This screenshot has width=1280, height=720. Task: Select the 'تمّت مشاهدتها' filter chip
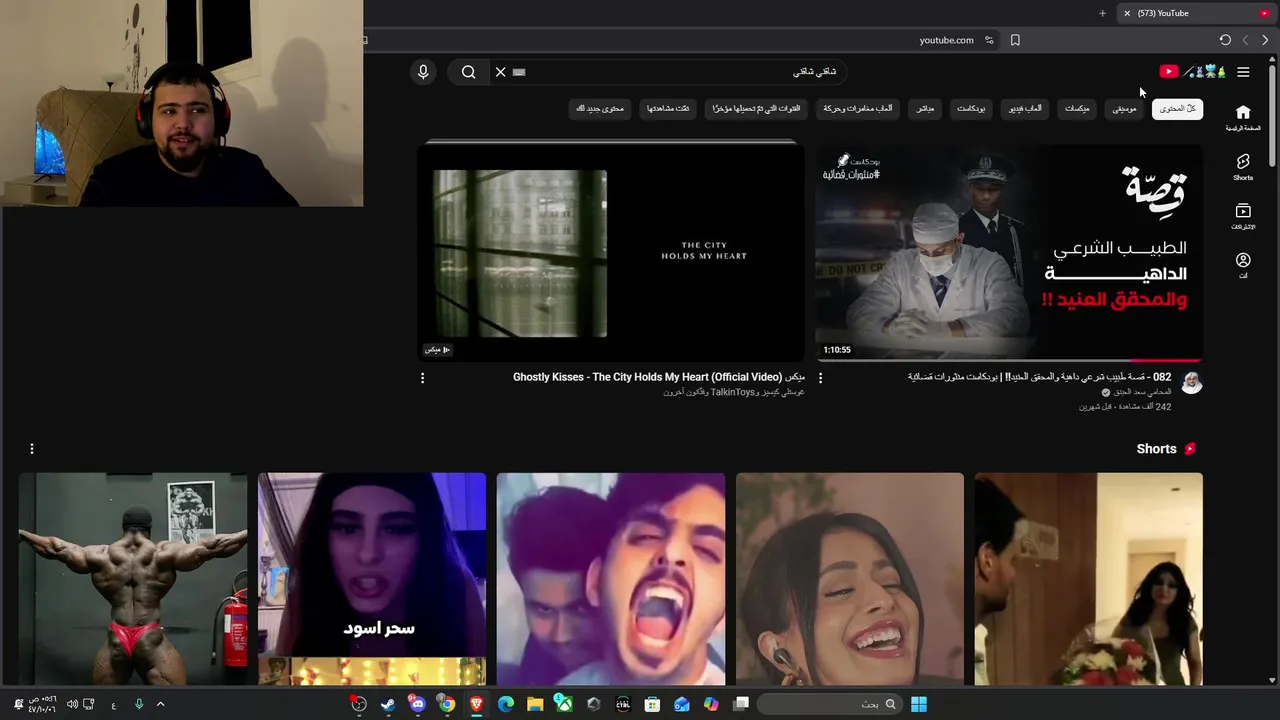pyautogui.click(x=668, y=108)
